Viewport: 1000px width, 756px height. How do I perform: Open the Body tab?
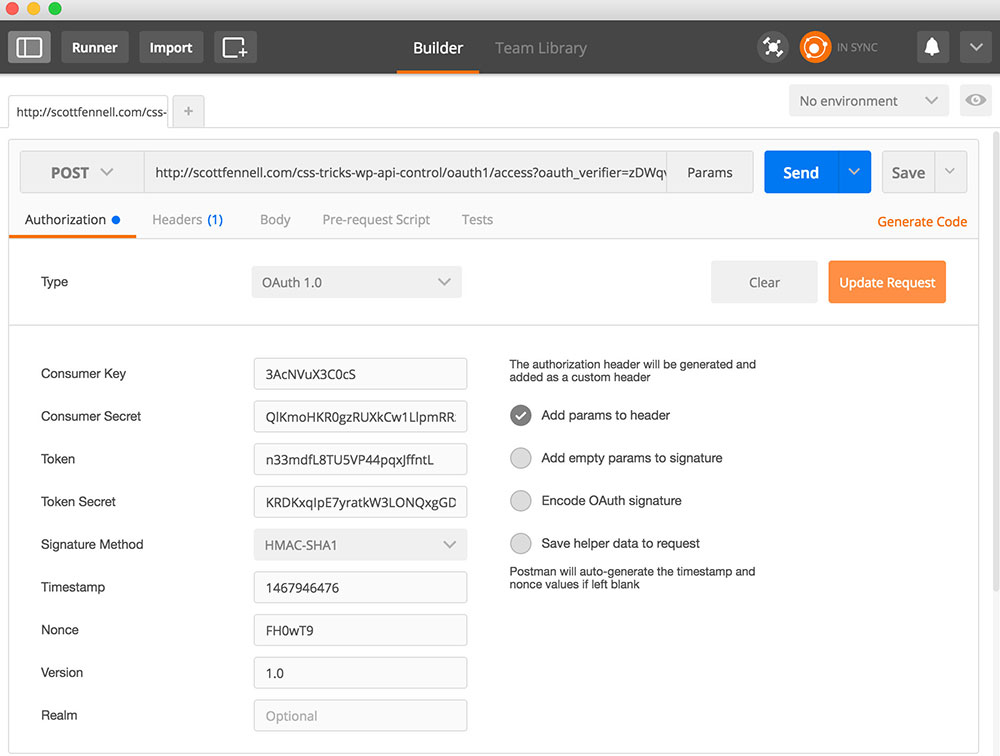tap(275, 220)
